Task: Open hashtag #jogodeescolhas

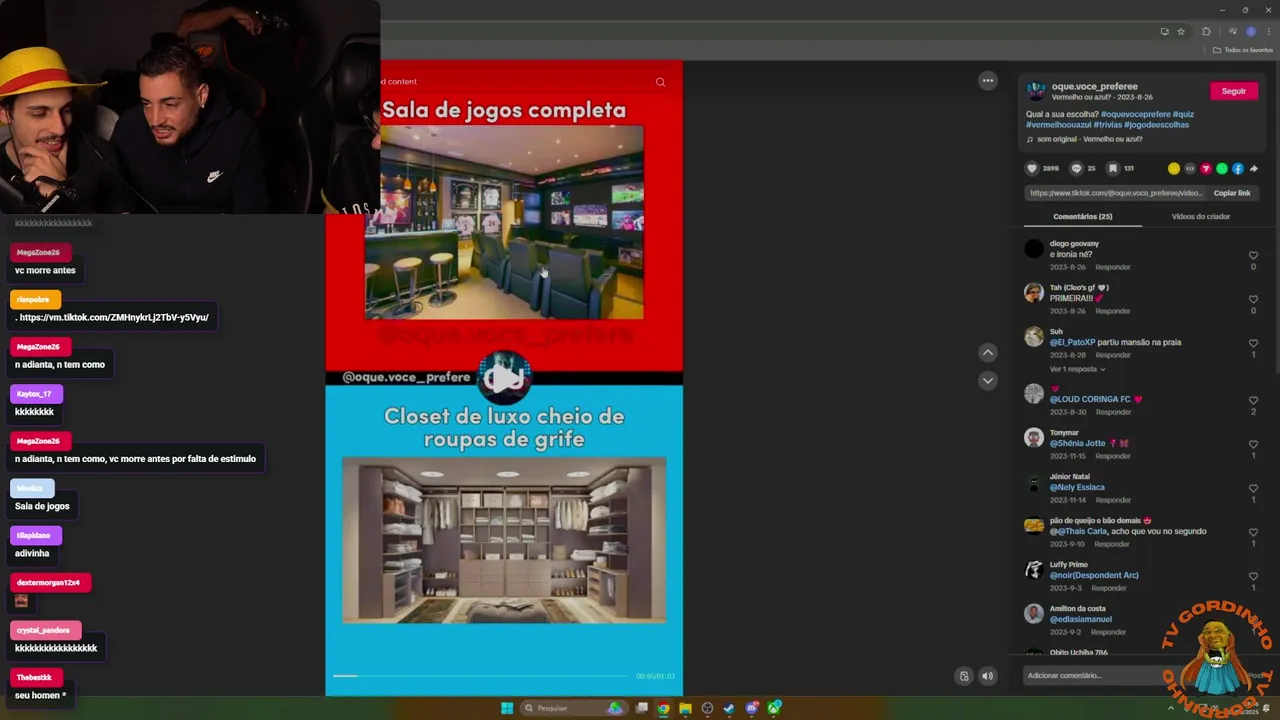Action: click(x=1157, y=125)
